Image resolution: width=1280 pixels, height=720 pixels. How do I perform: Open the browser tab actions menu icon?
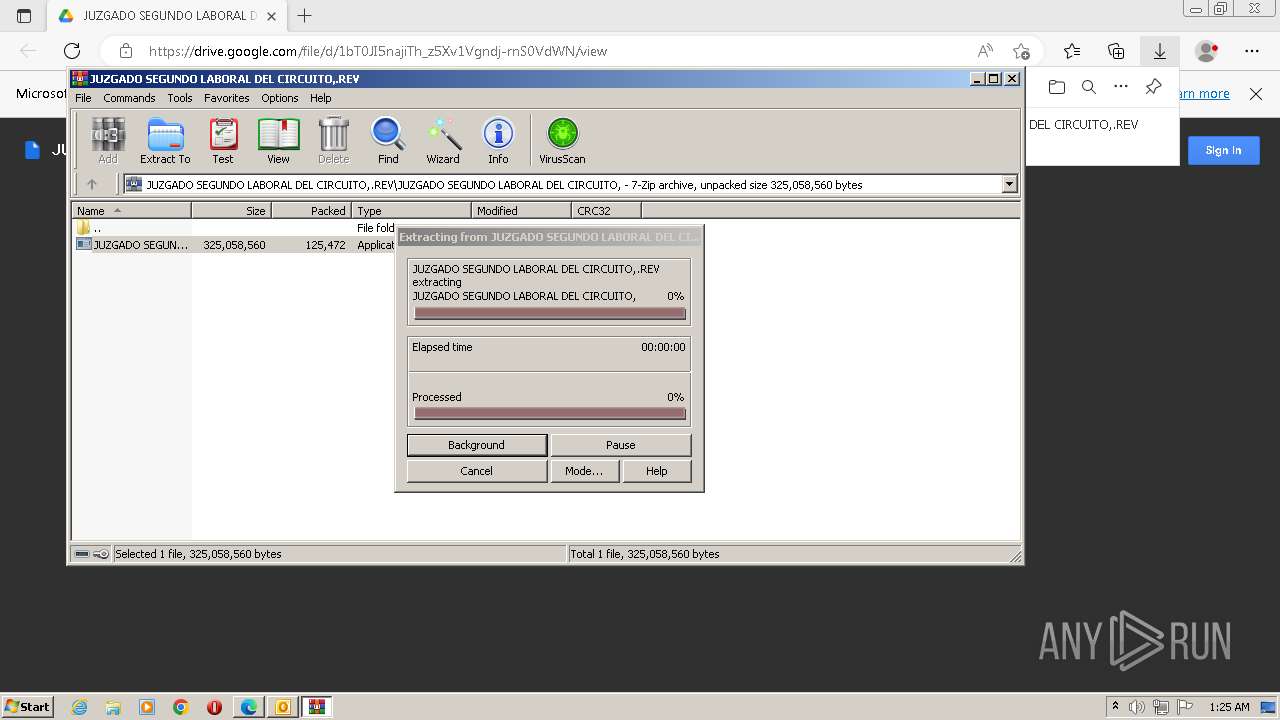coord(24,15)
